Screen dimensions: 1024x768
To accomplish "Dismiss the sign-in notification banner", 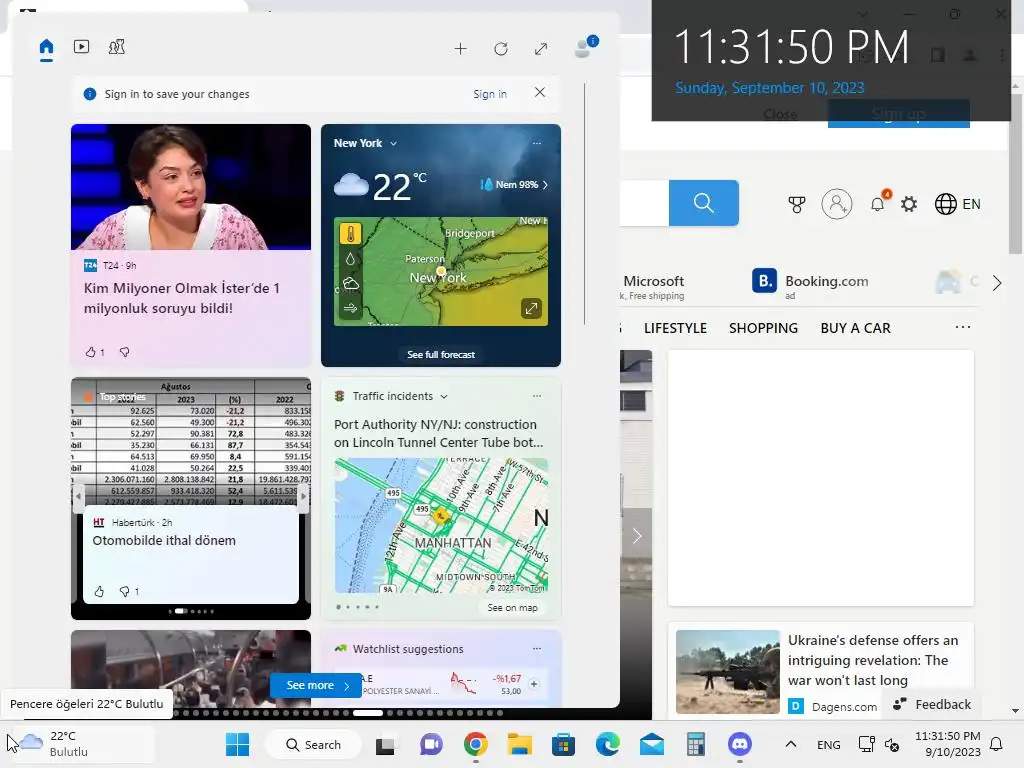I will coord(540,93).
